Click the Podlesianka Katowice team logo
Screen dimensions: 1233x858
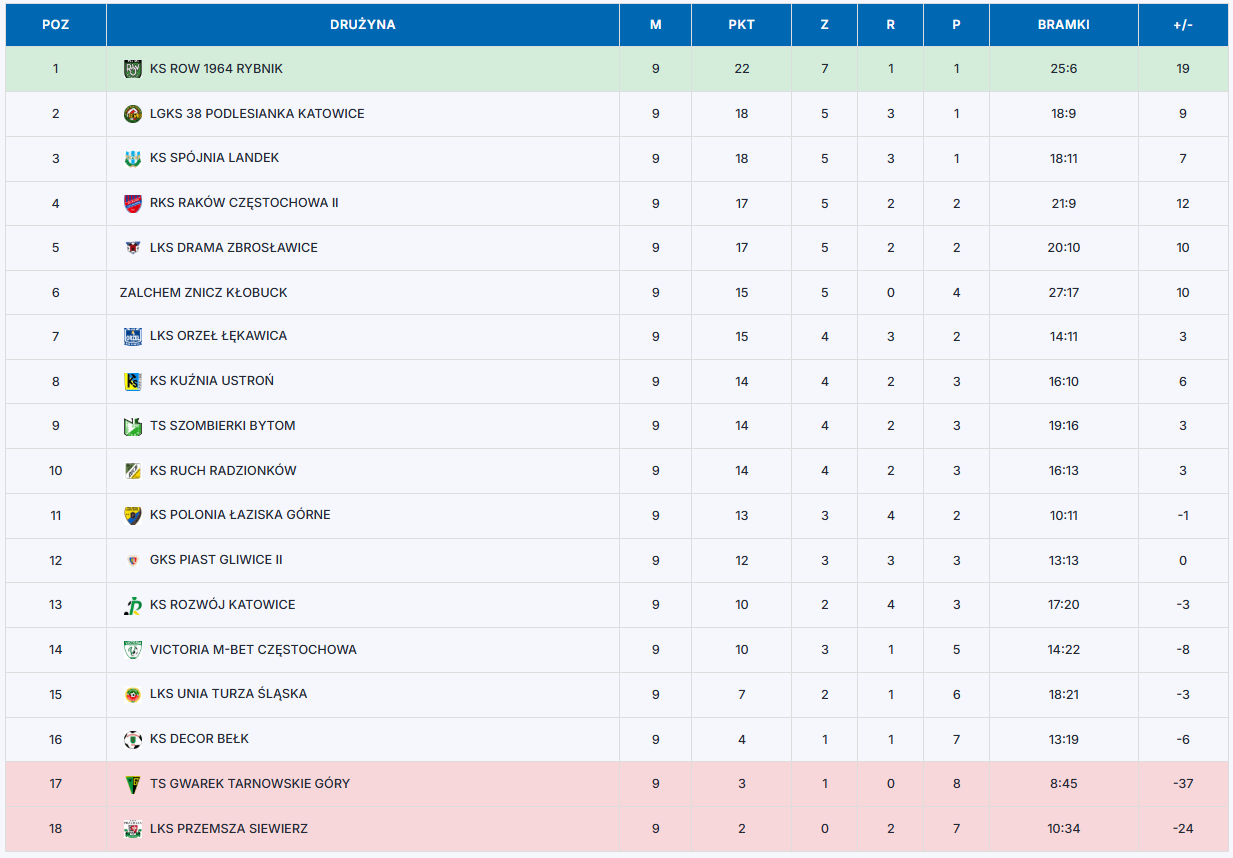coord(132,114)
